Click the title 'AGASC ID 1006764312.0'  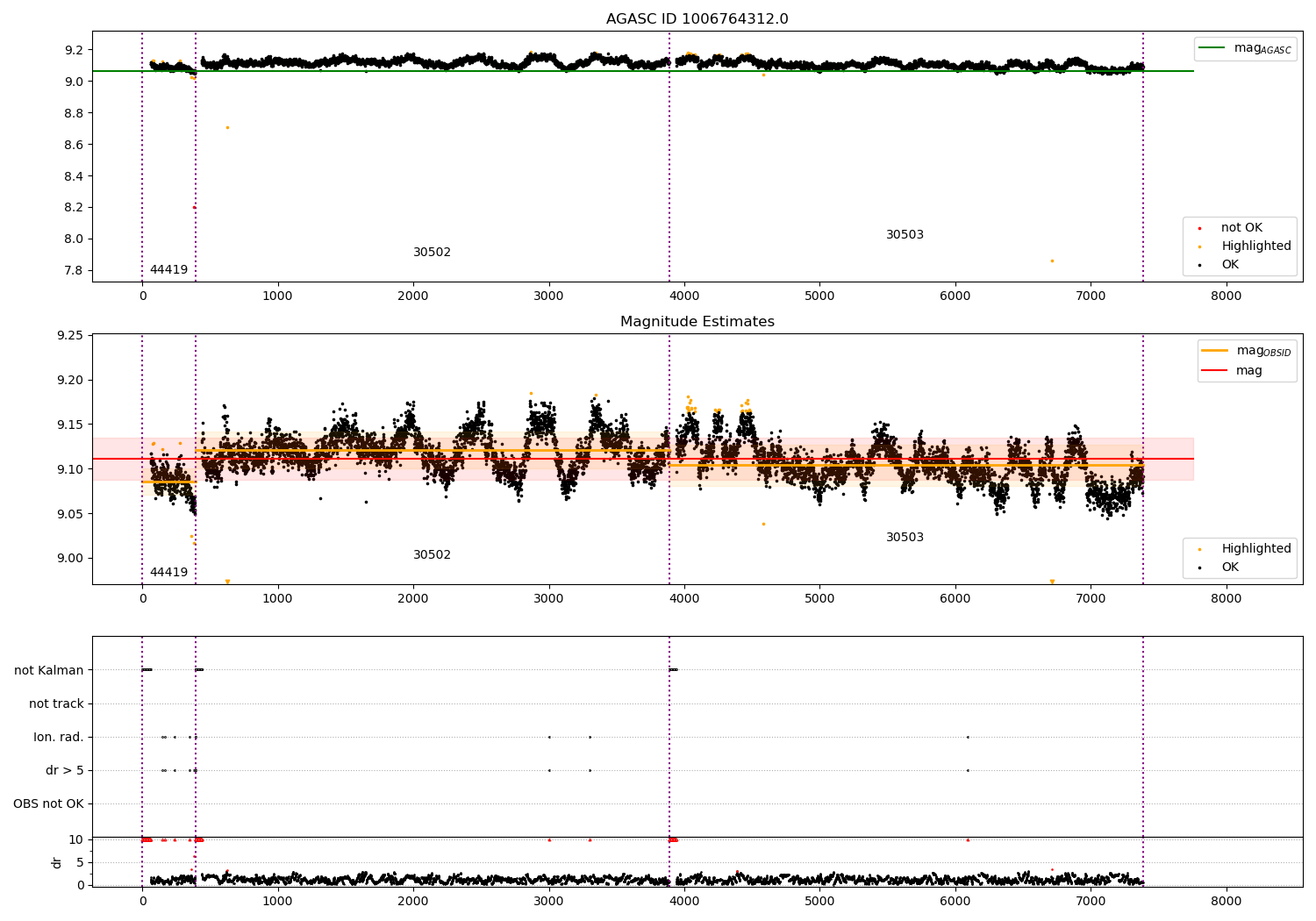click(697, 19)
